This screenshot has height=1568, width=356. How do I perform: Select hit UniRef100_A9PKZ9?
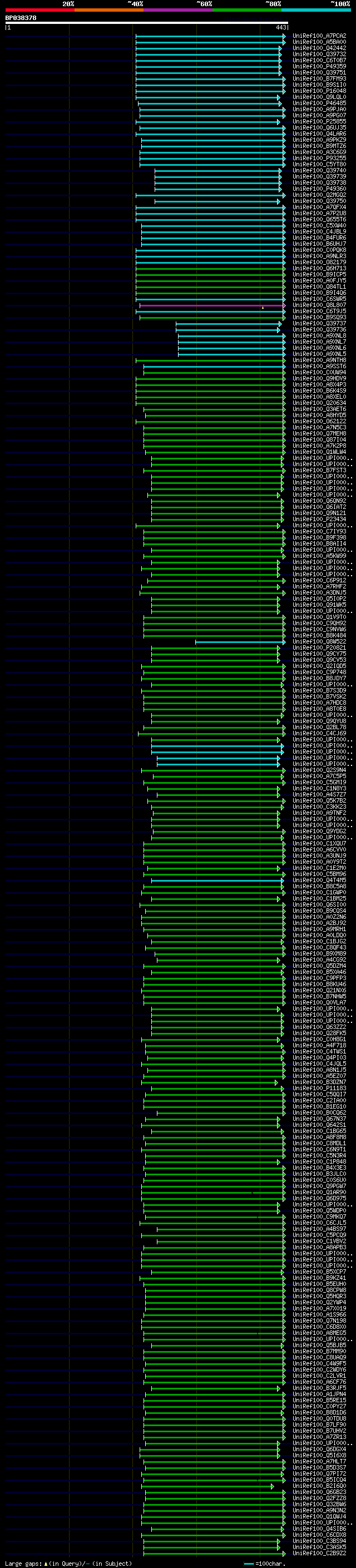pos(319,140)
